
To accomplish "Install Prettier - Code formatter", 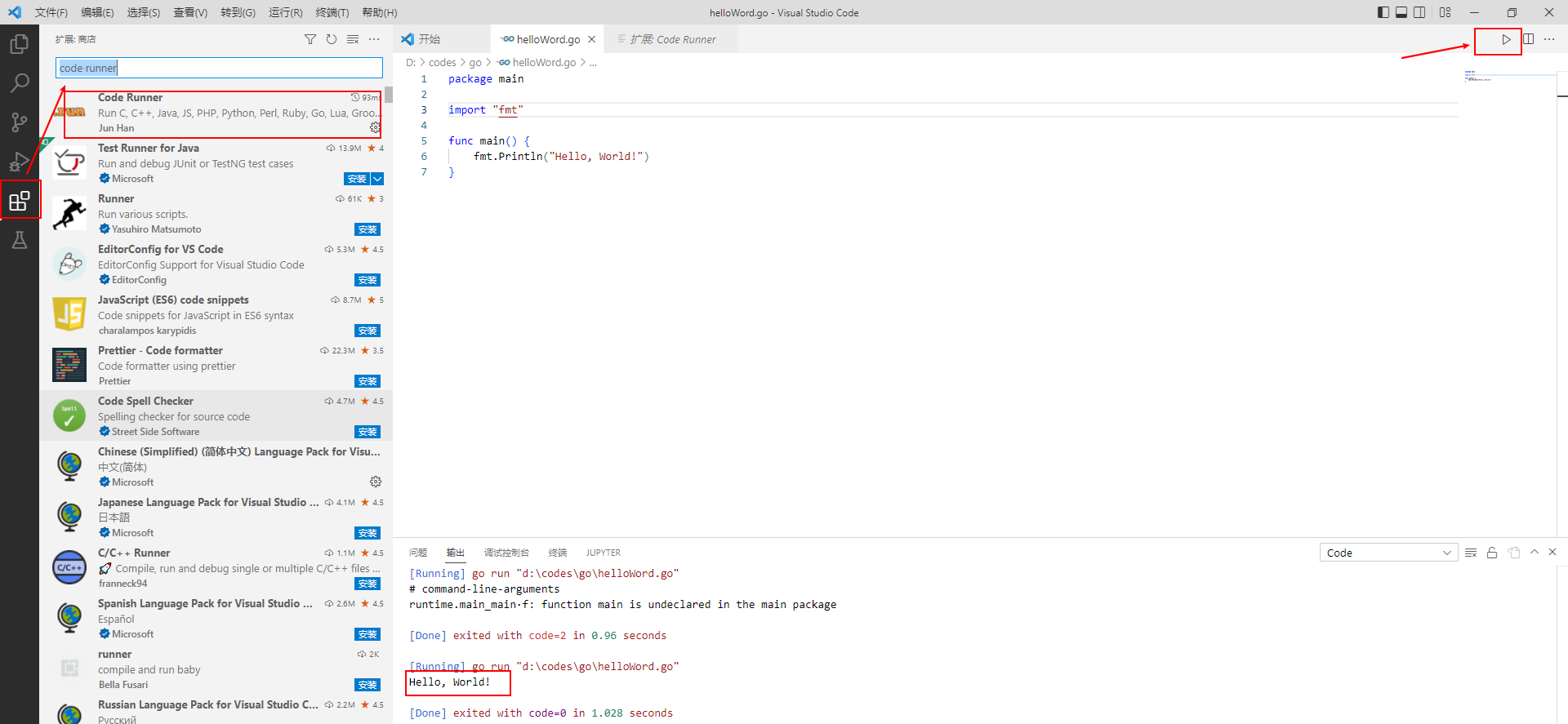I will [367, 381].
